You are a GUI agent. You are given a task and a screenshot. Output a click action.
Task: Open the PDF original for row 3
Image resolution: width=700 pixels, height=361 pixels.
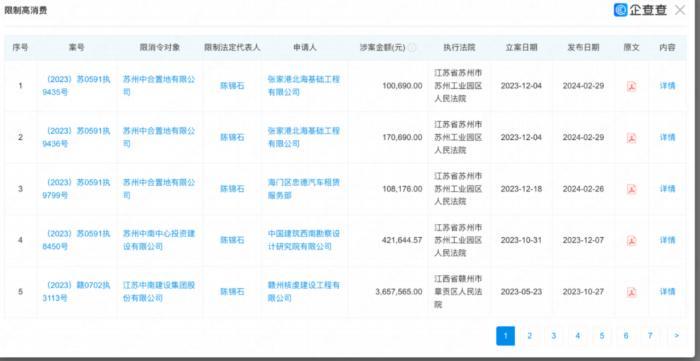pyautogui.click(x=631, y=189)
